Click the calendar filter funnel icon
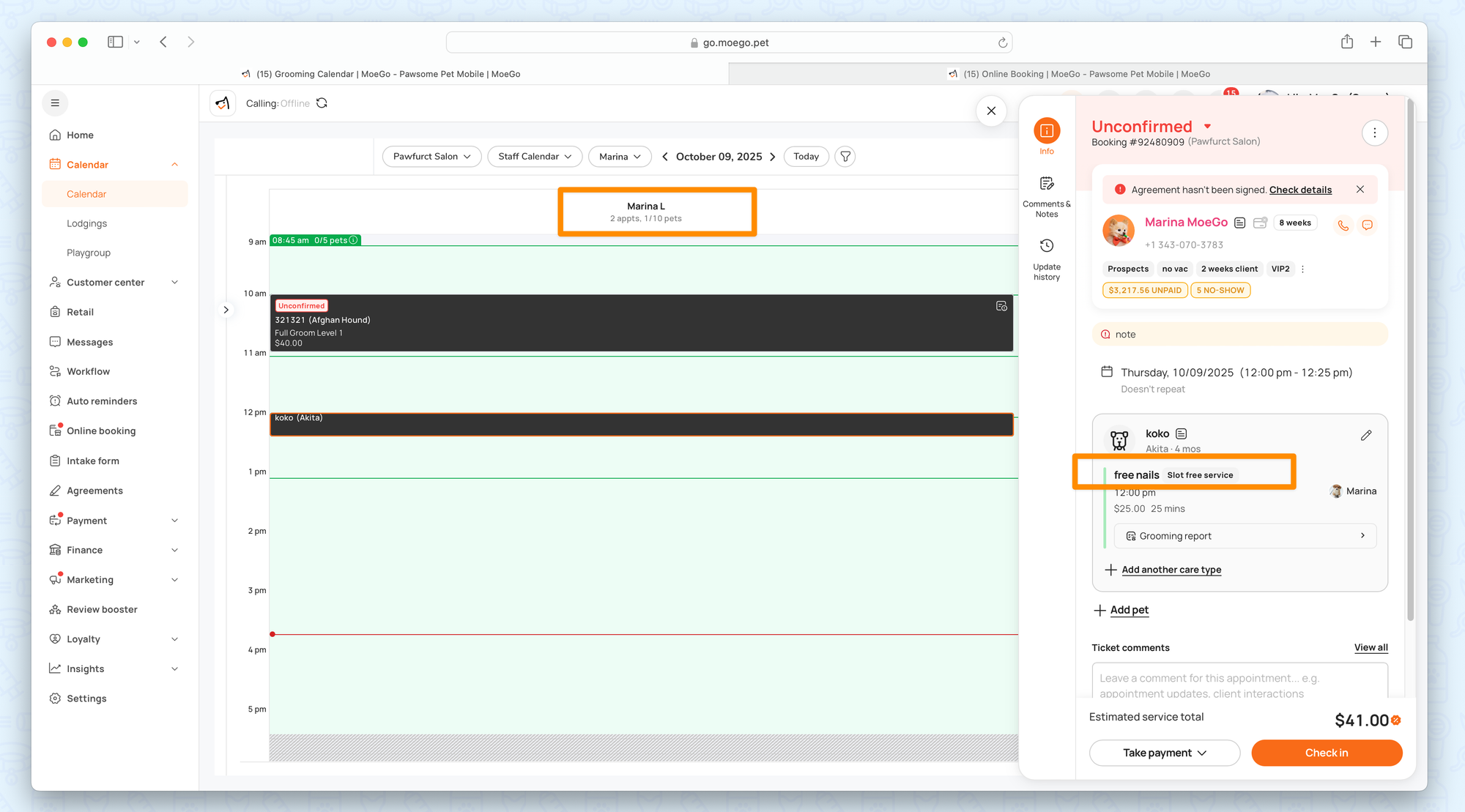 [x=845, y=157]
